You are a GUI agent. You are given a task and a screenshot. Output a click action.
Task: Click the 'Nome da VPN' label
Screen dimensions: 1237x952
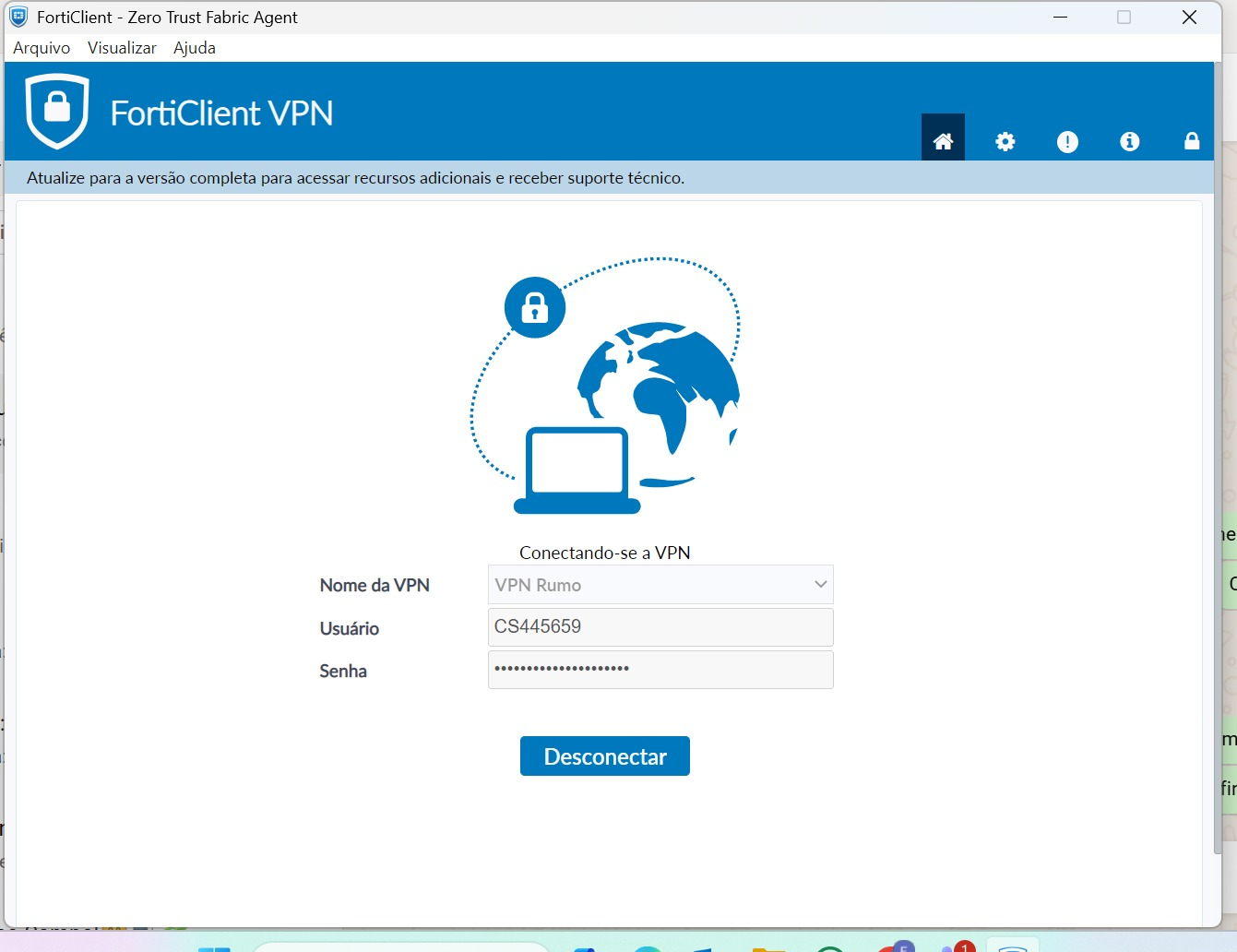click(x=375, y=585)
